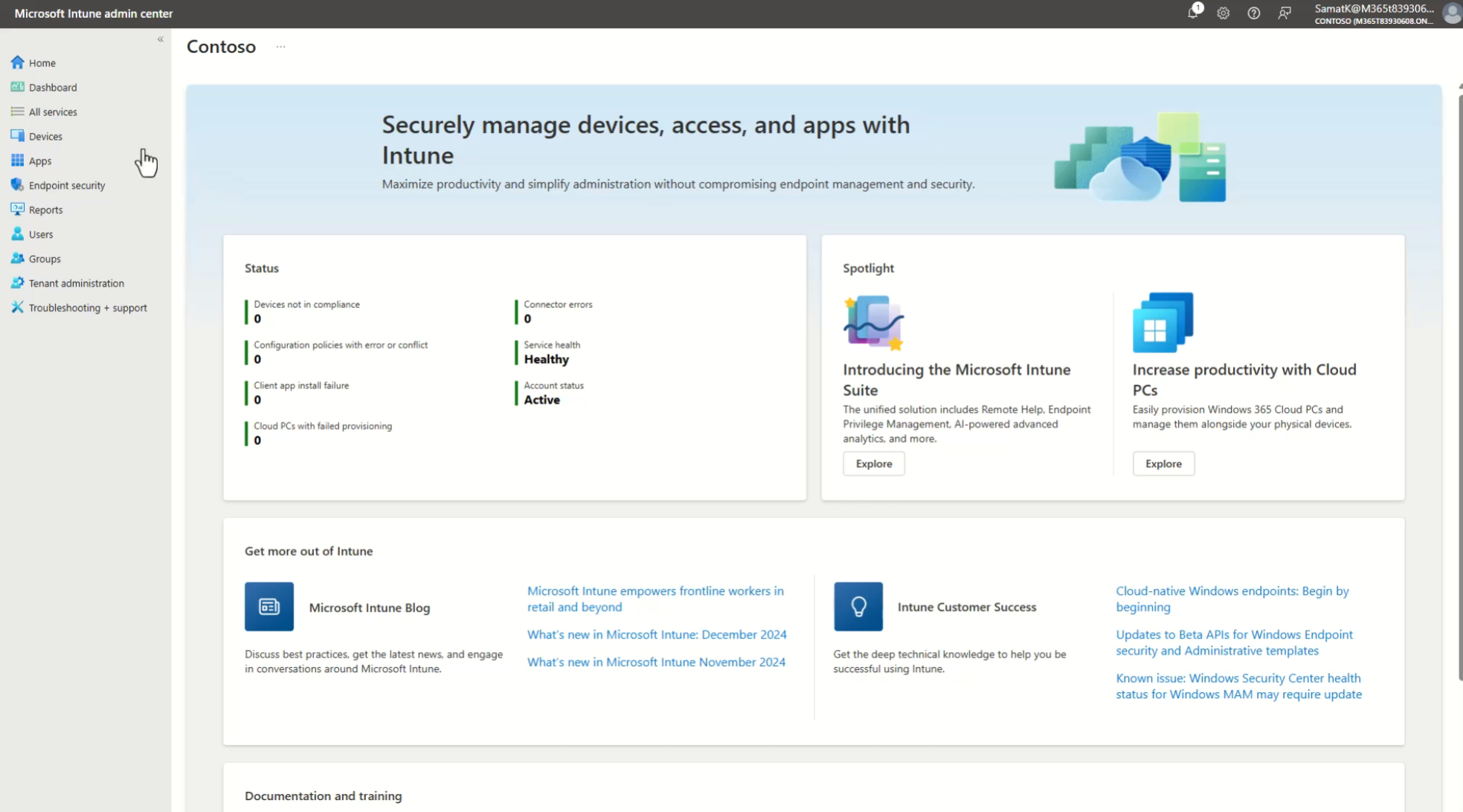Viewport: 1463px width, 812px height.
Task: Open the Reports icon in sidebar
Action: [17, 210]
